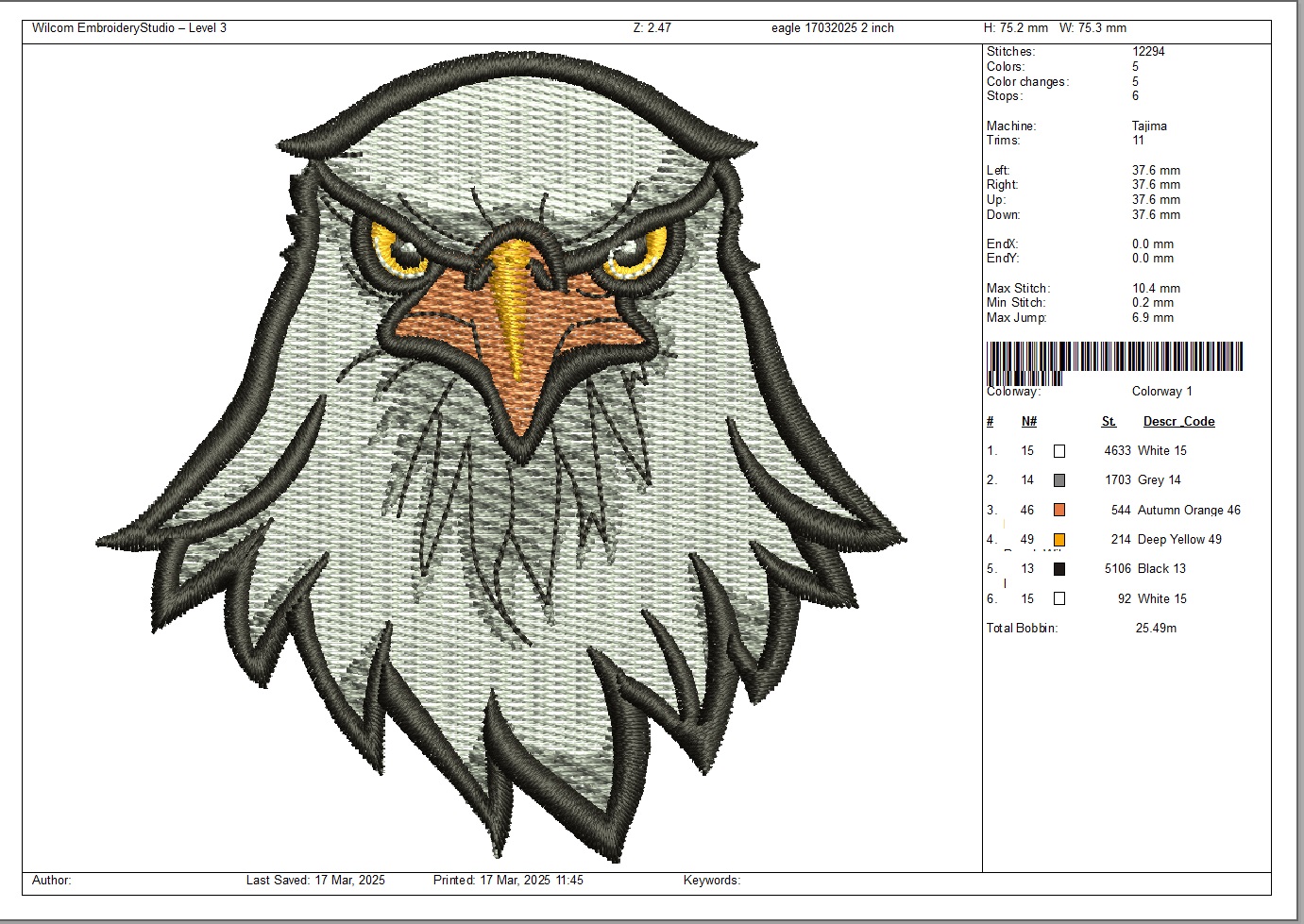The height and width of the screenshot is (924, 1304).
Task: Pick the Autumn Orange 46 swatch
Action: tap(1059, 511)
